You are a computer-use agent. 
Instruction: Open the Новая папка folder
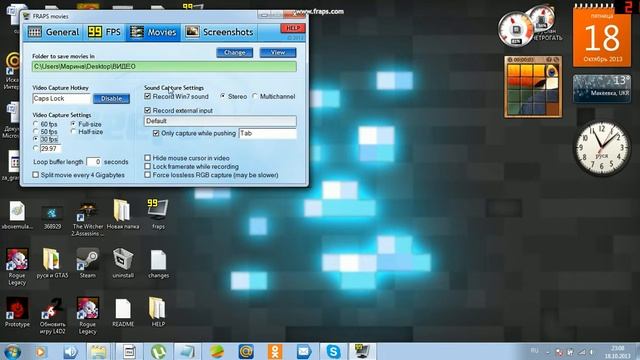coord(122,214)
